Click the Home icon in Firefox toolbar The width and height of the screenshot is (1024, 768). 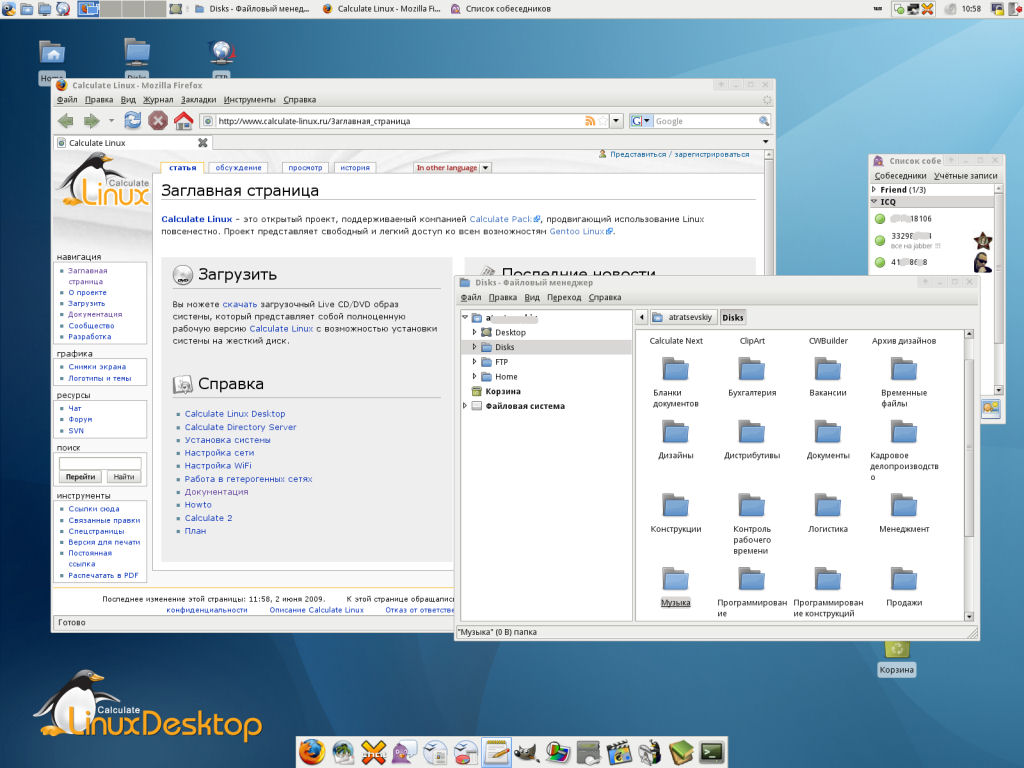click(184, 119)
